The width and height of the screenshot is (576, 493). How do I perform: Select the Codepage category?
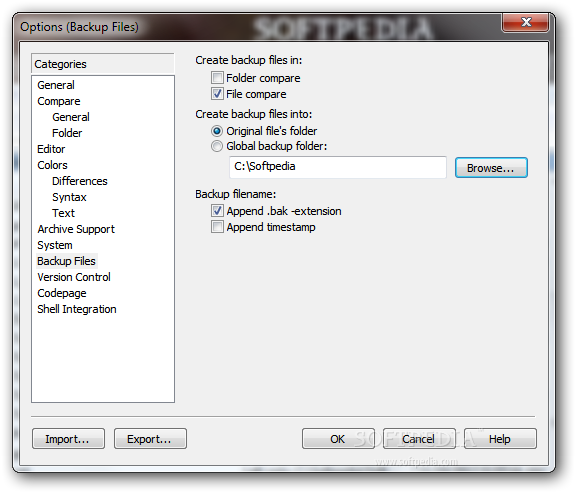(x=62, y=293)
